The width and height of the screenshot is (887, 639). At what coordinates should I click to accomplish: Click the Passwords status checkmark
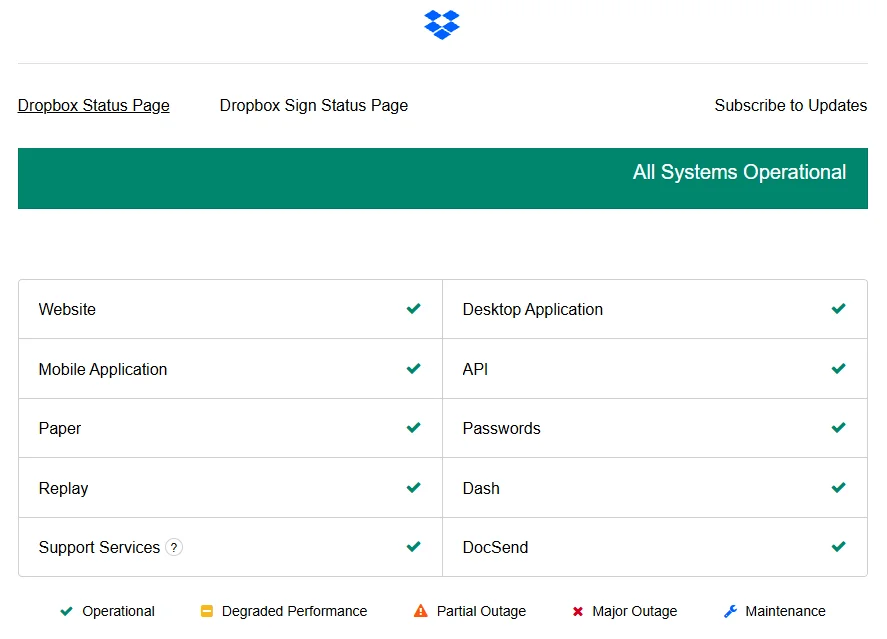[x=838, y=428]
